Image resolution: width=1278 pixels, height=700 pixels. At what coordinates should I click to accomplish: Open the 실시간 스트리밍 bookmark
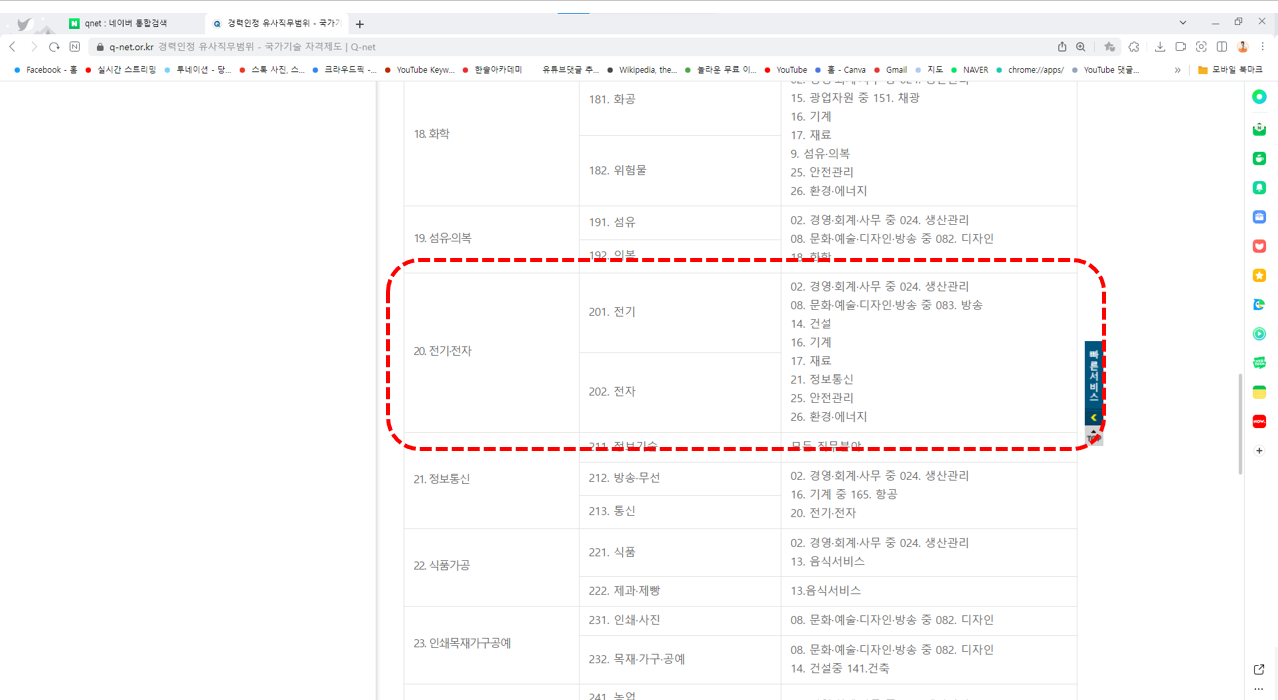click(x=123, y=70)
